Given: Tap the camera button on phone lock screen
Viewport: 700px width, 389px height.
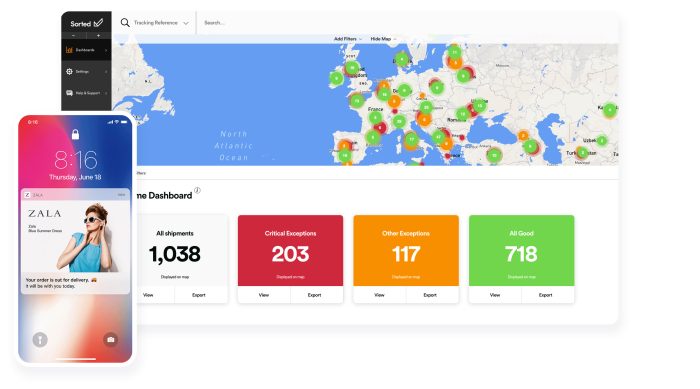Looking at the screenshot, I should point(111,340).
